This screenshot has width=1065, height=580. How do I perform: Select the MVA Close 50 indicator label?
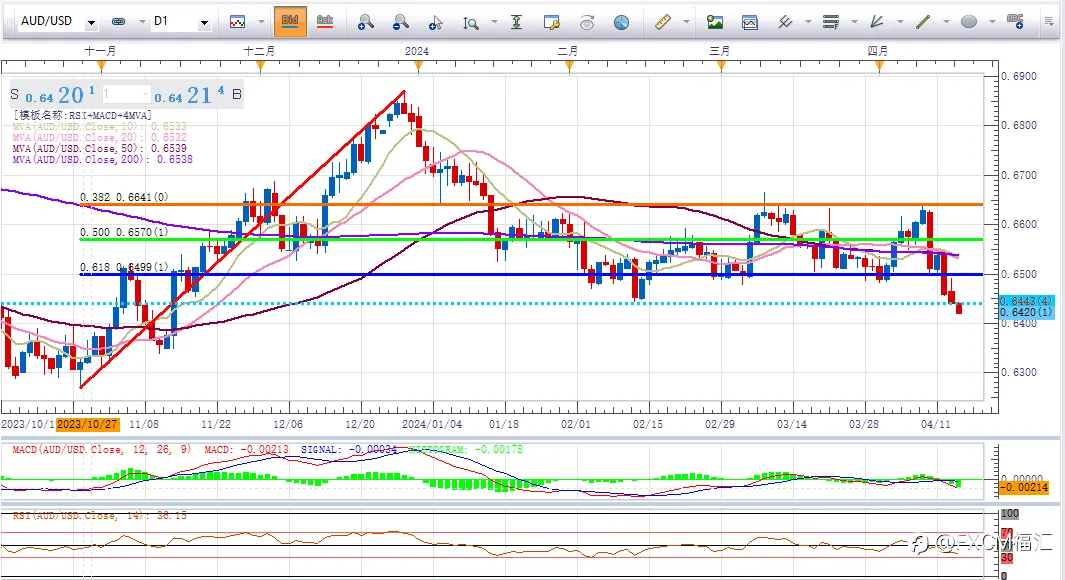pos(99,148)
